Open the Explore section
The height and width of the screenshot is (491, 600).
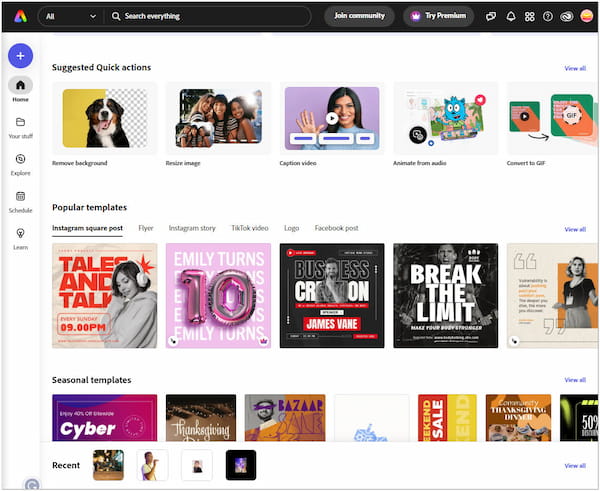pyautogui.click(x=20, y=164)
